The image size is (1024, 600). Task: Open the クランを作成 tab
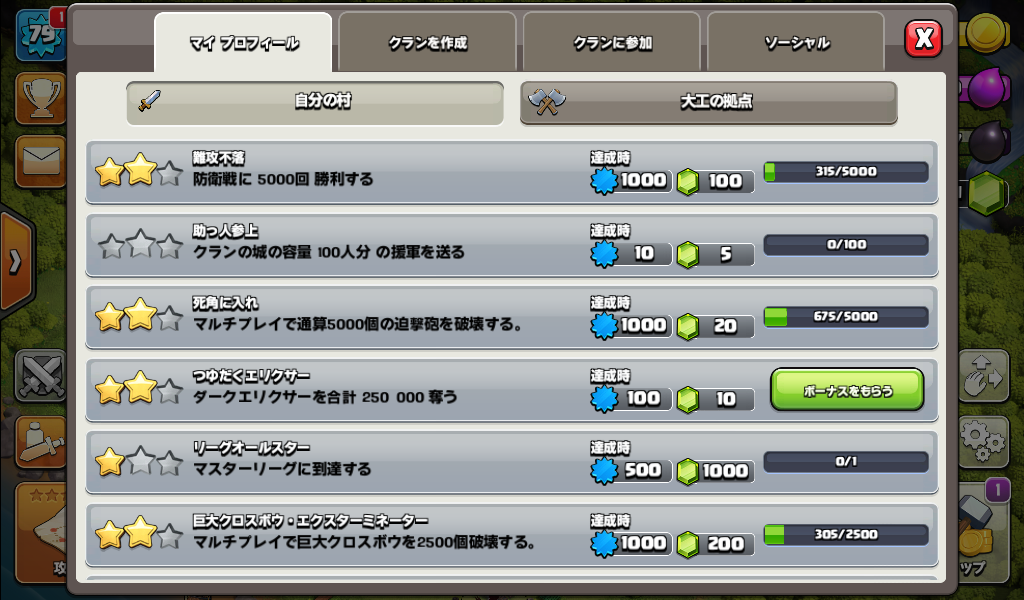(427, 42)
